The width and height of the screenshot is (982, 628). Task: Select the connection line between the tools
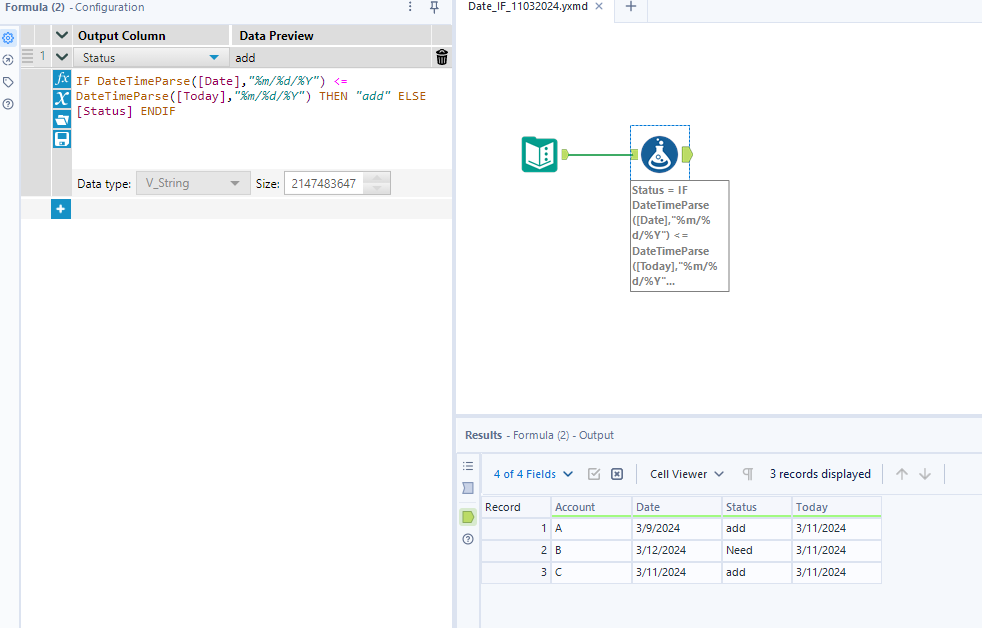point(599,155)
